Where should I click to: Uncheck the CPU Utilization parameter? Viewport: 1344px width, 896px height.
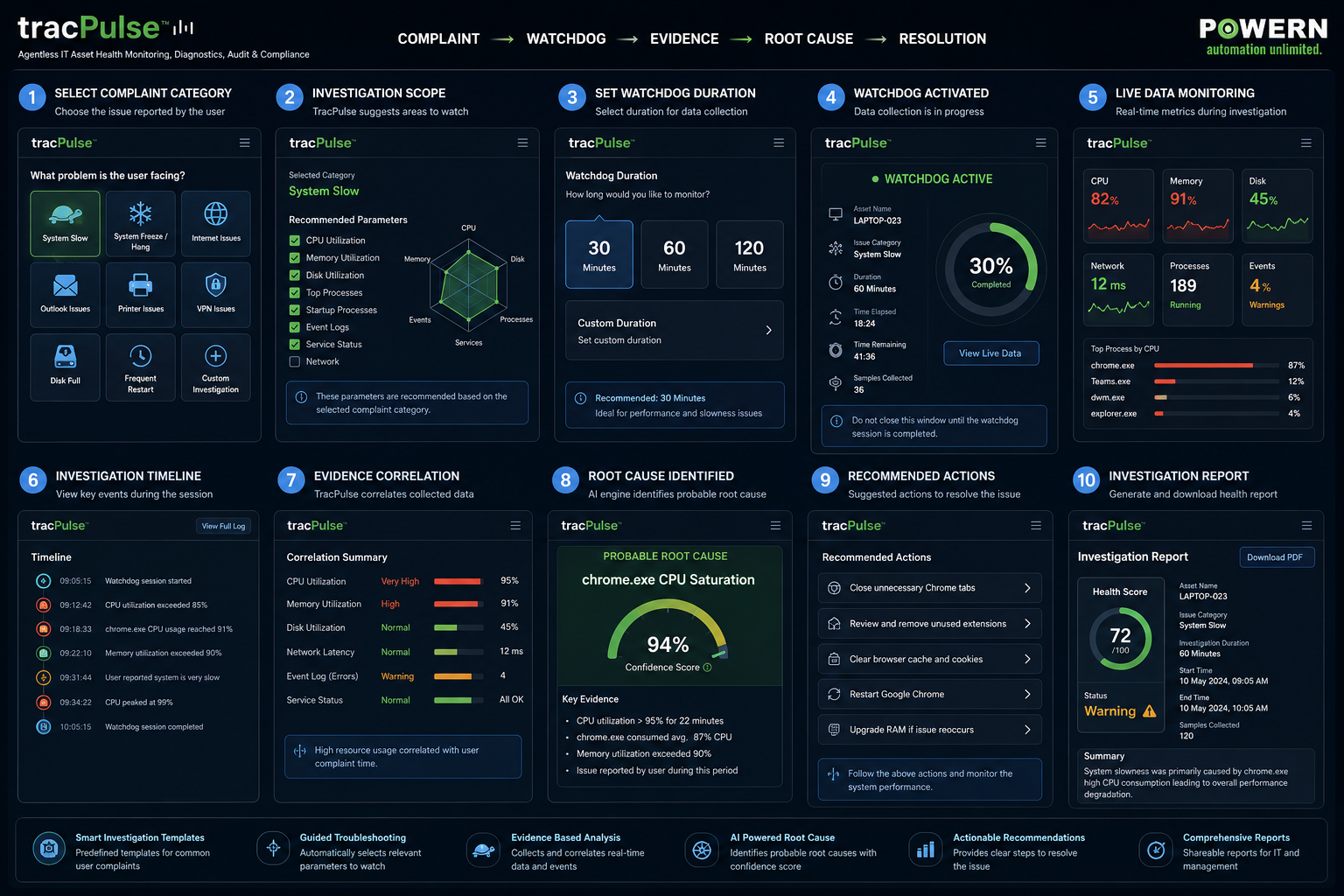(x=295, y=241)
